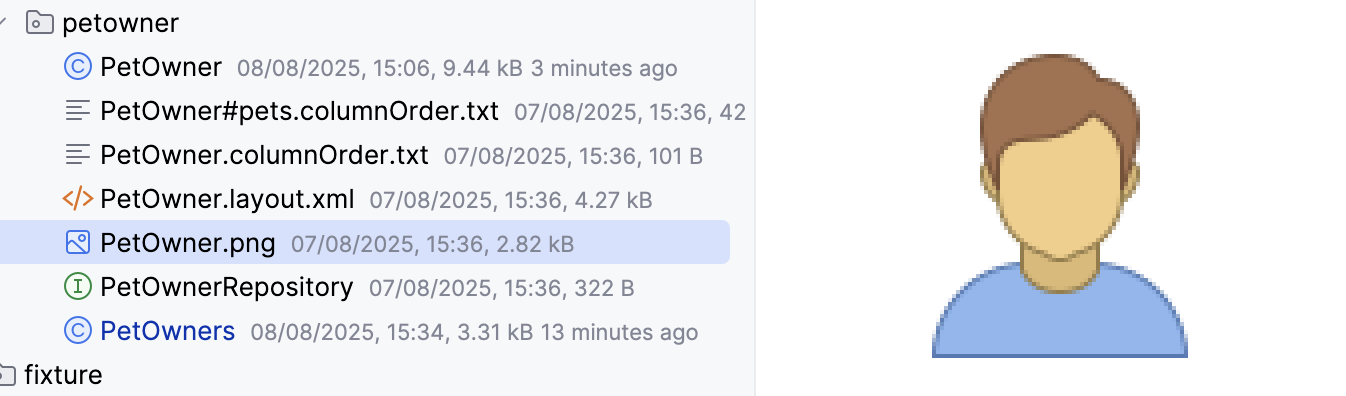This screenshot has height=396, width=1346.
Task: Click the text file icon beside PetOwner.columnOrder.txt
Action: (x=77, y=155)
